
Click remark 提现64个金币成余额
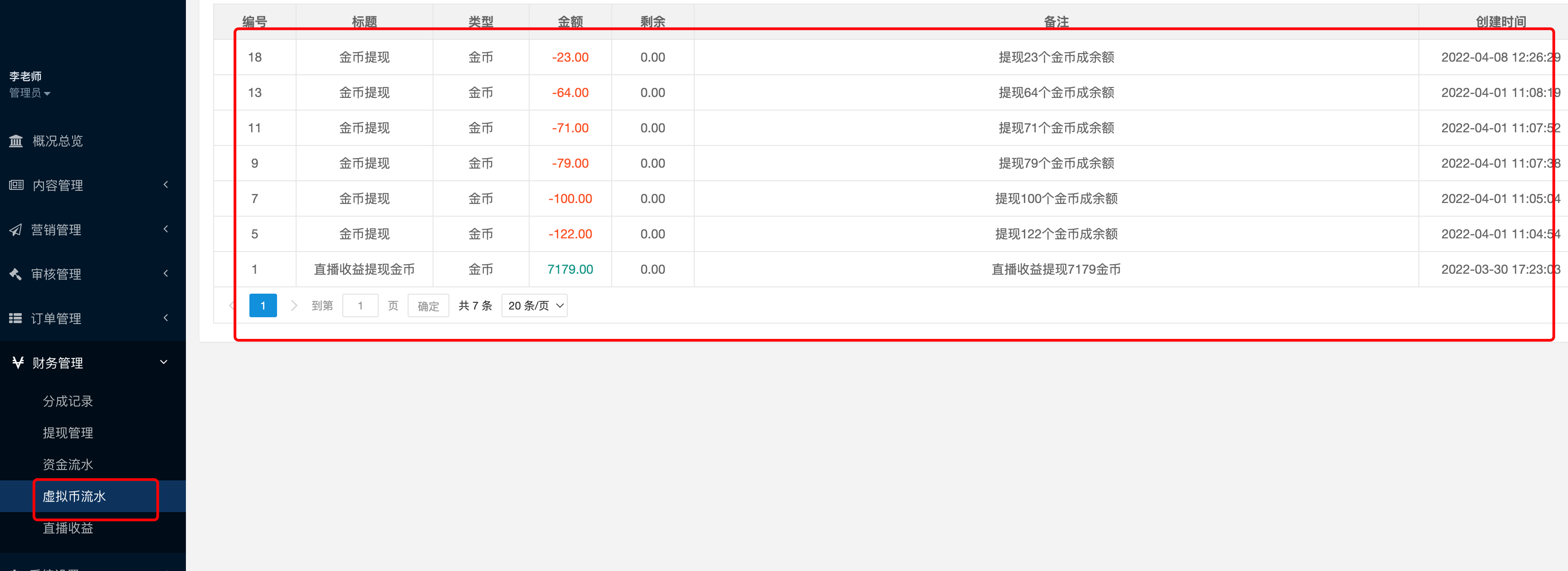(1056, 92)
